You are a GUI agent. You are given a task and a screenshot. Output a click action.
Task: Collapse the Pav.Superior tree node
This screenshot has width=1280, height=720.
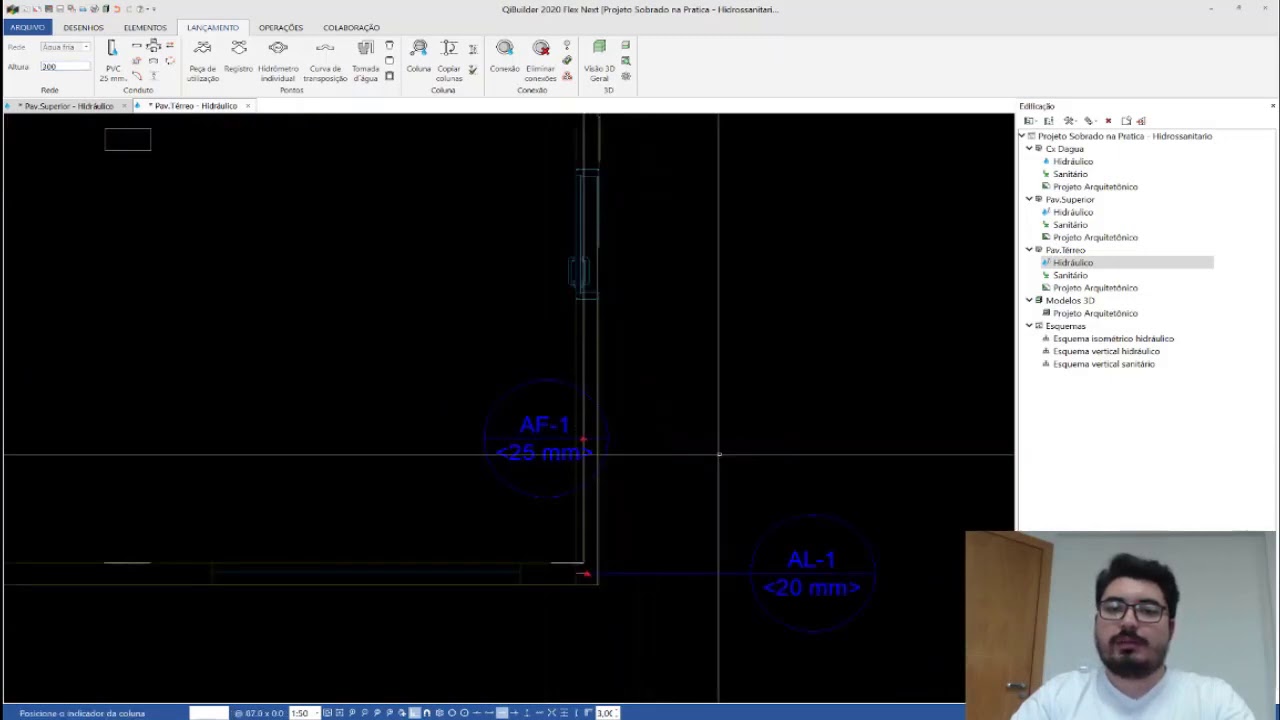[x=1029, y=199]
